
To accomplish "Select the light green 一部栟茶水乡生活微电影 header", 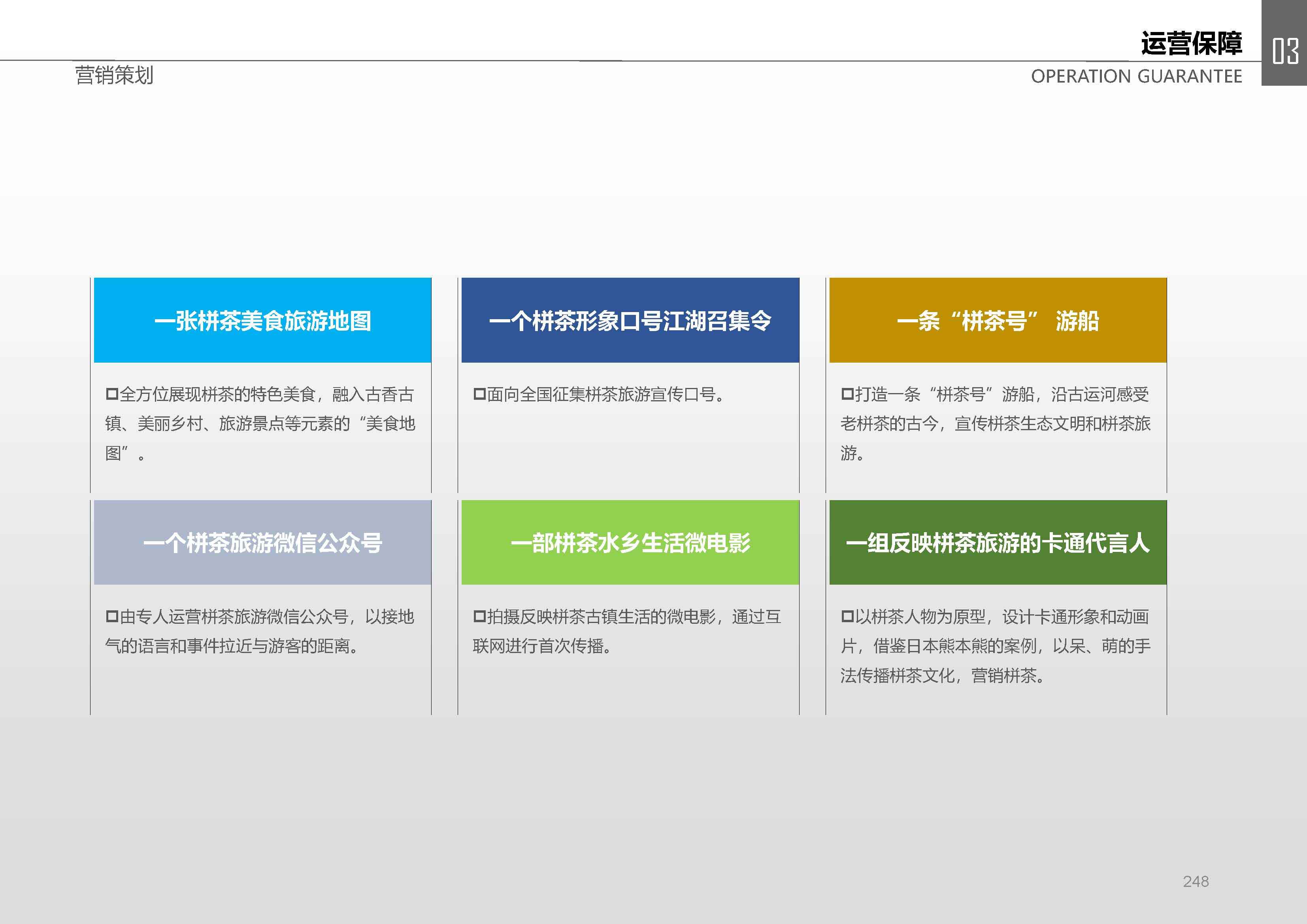I will (x=630, y=542).
